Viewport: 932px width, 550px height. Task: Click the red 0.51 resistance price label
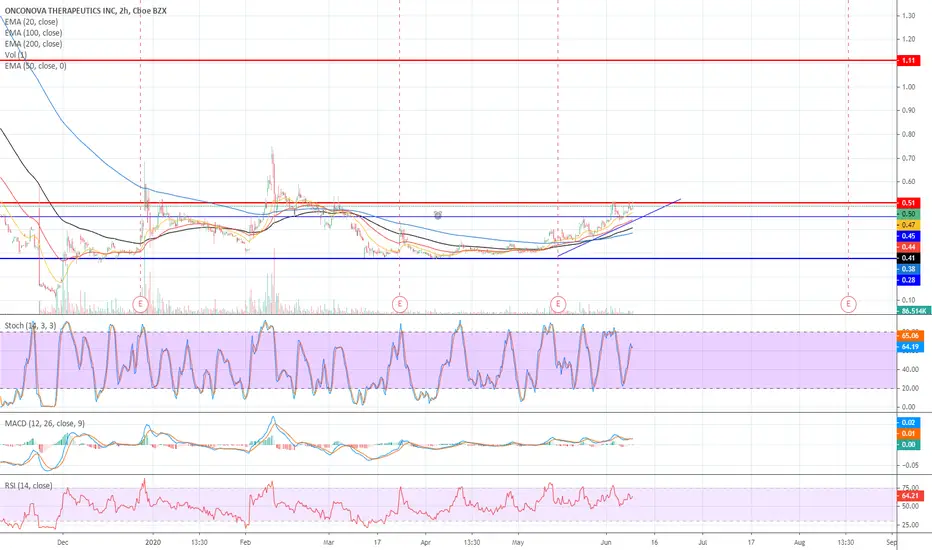pyautogui.click(x=908, y=203)
